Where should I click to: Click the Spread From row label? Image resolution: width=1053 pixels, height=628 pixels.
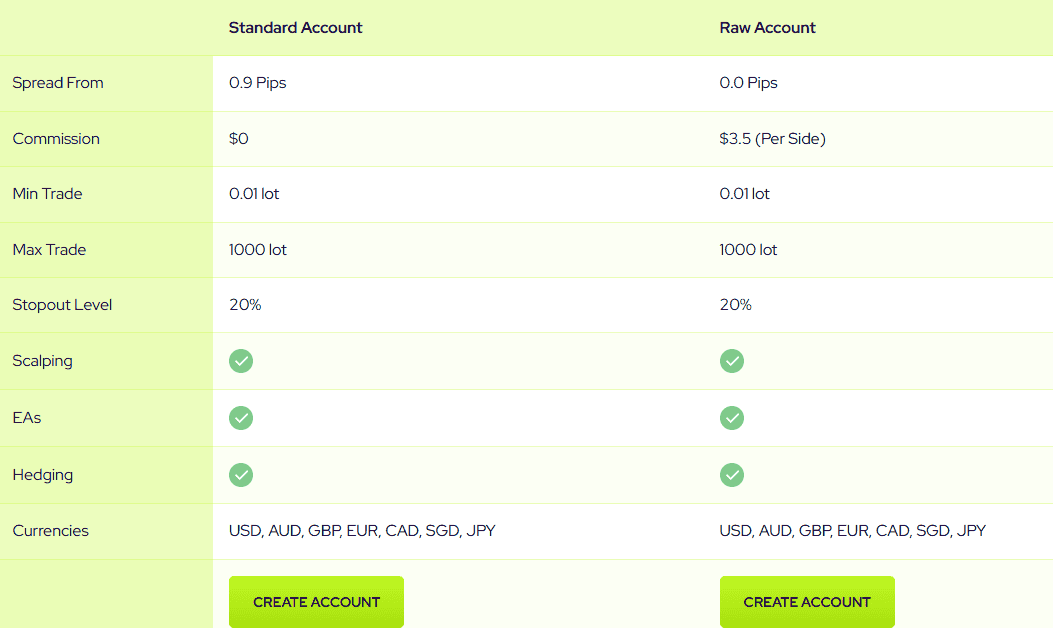(x=58, y=83)
